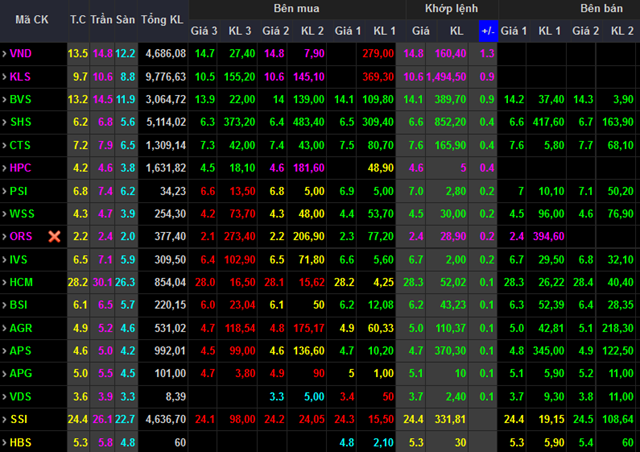Image resolution: width=640 pixels, height=452 pixels.
Task: Click the T.C reference price header
Action: [78, 19]
